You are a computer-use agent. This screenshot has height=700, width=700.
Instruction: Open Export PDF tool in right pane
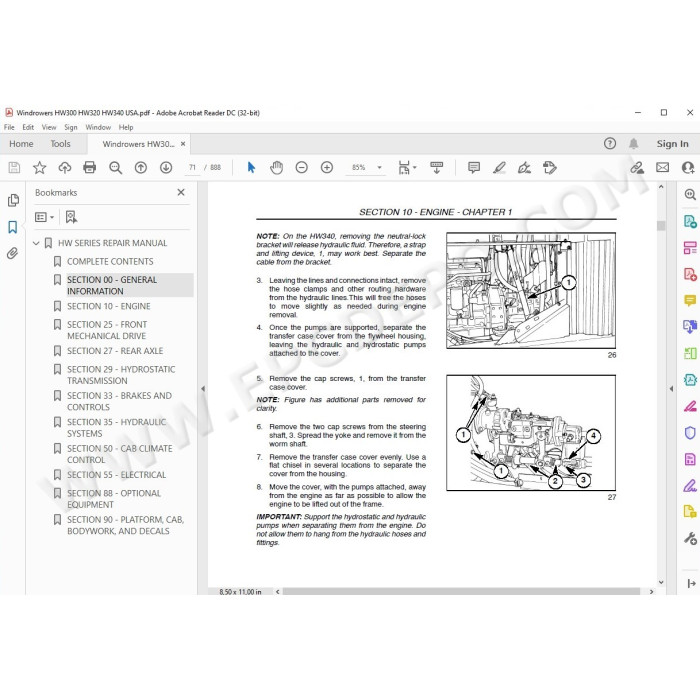(690, 221)
